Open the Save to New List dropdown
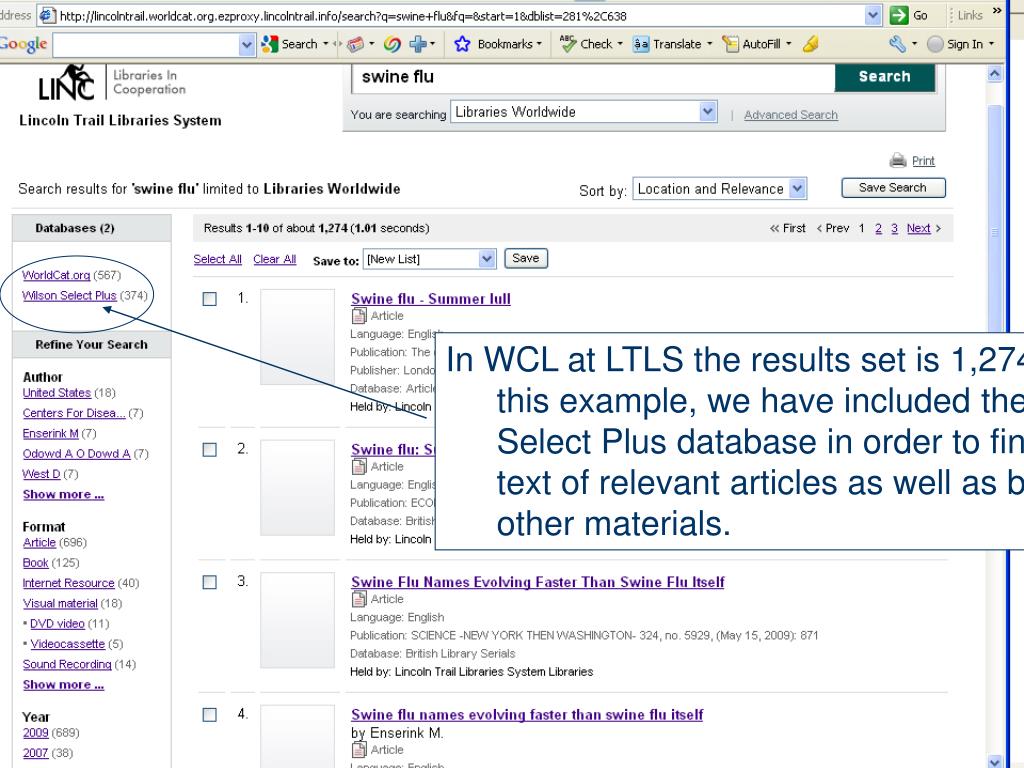The width and height of the screenshot is (1024, 768). (487, 259)
